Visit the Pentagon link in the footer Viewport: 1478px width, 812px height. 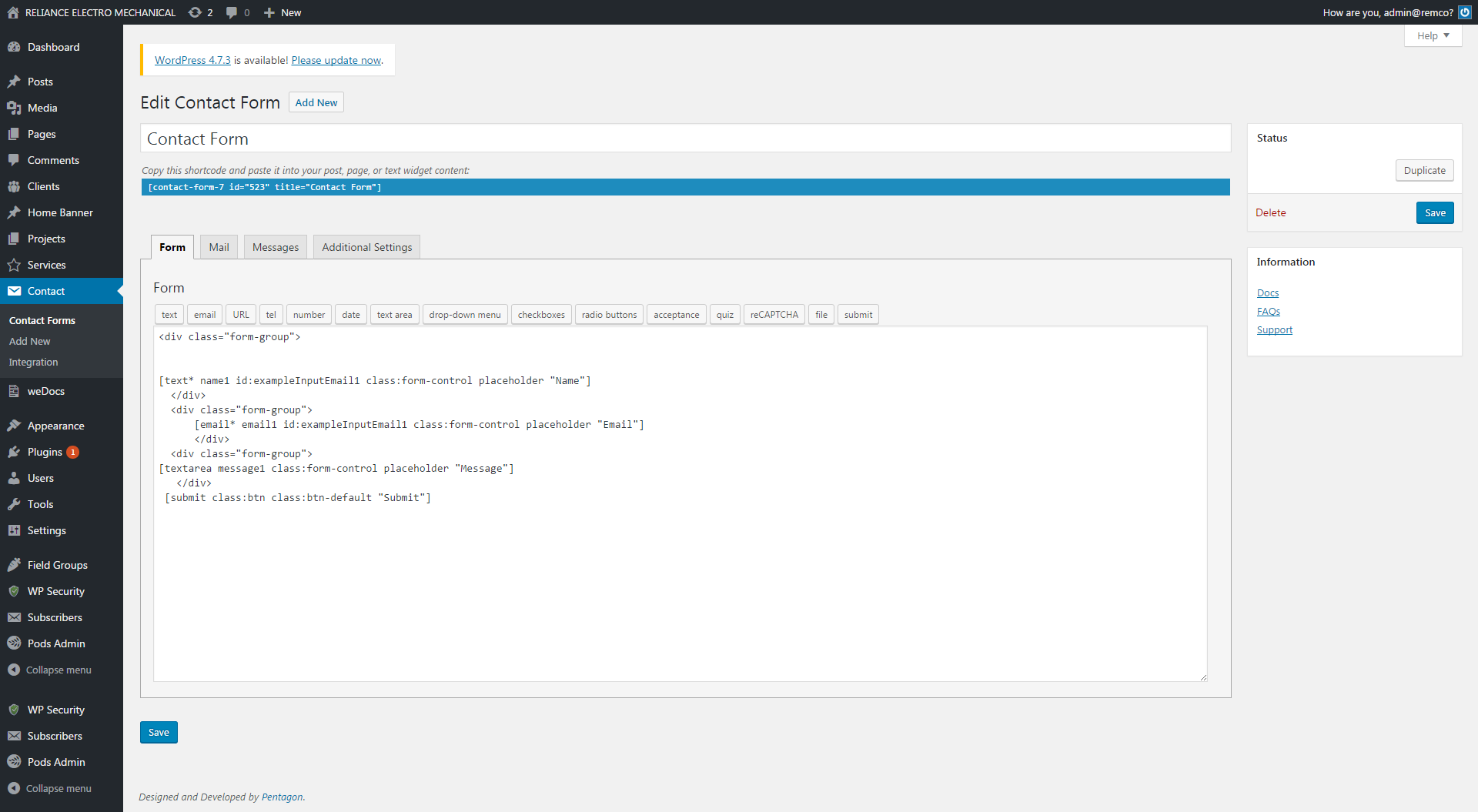(x=283, y=797)
